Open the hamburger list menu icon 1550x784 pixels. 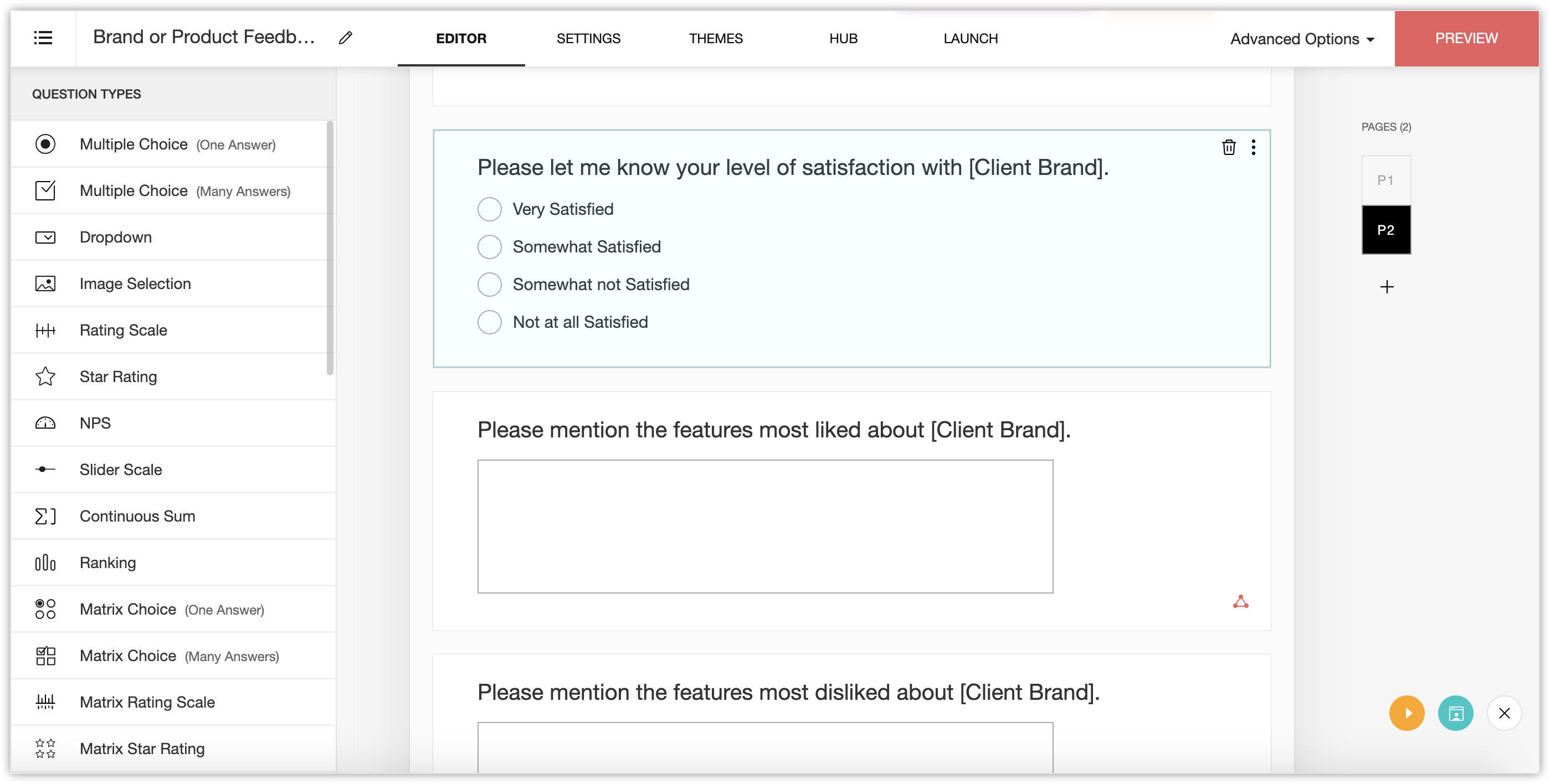coord(43,38)
